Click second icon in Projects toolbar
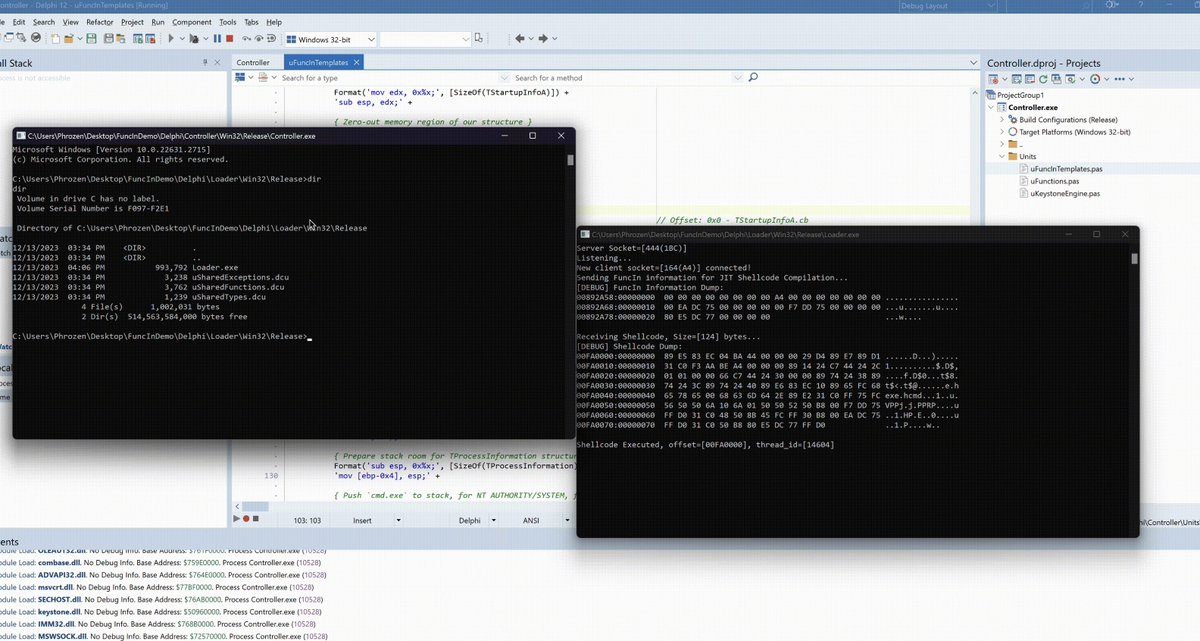Image resolution: width=1200 pixels, height=641 pixels. point(1017,79)
